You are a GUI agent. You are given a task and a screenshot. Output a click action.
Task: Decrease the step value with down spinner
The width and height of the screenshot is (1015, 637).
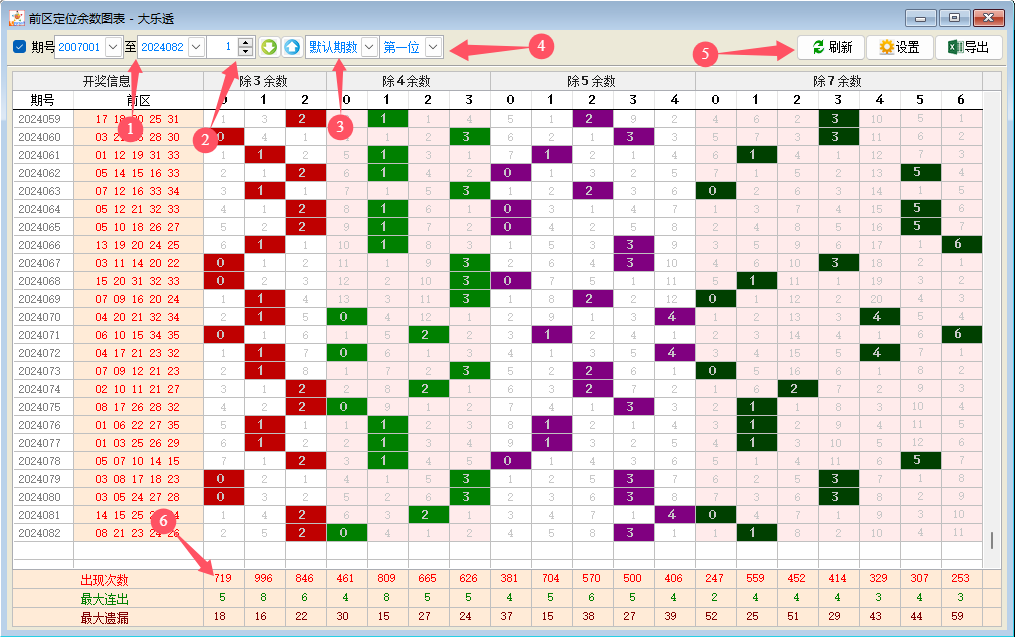246,52
